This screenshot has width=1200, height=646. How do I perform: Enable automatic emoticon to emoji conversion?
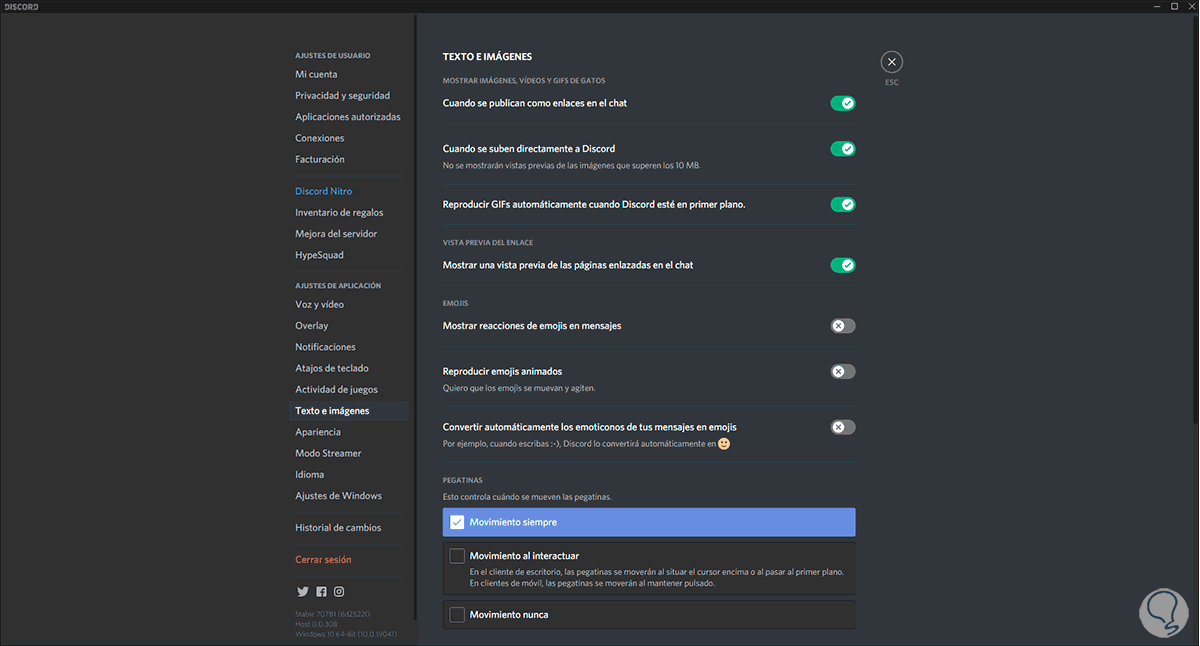pyautogui.click(x=842, y=427)
